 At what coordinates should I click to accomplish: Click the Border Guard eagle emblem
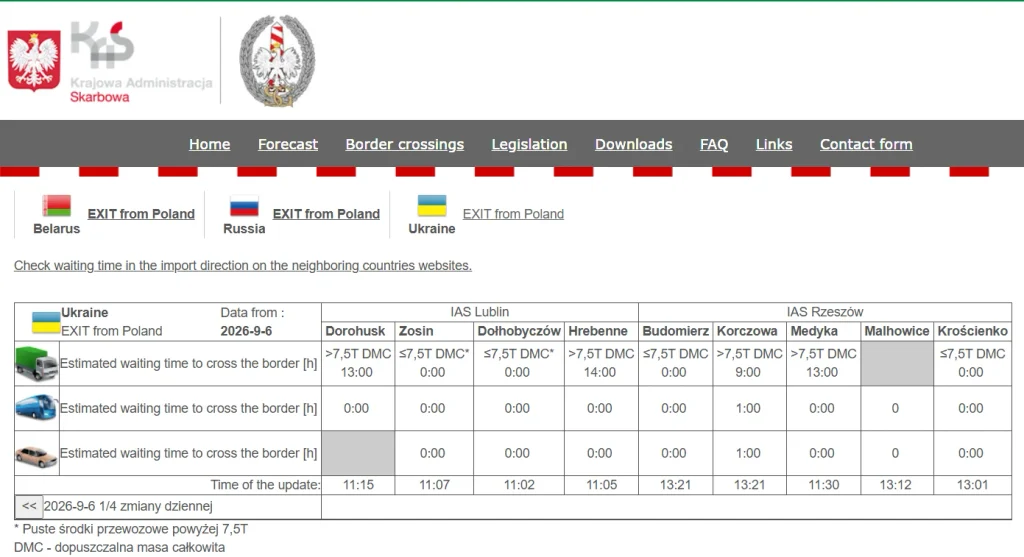pos(277,61)
